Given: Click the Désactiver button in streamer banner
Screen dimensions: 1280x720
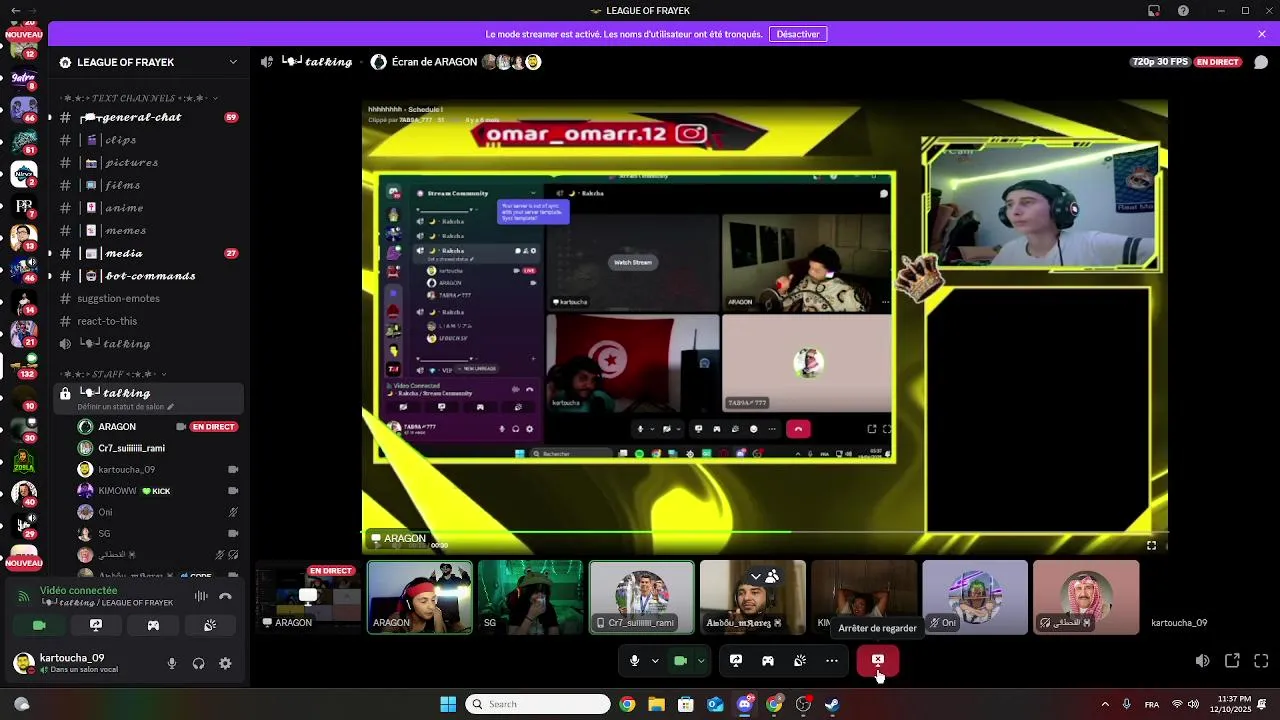Looking at the screenshot, I should (798, 34).
